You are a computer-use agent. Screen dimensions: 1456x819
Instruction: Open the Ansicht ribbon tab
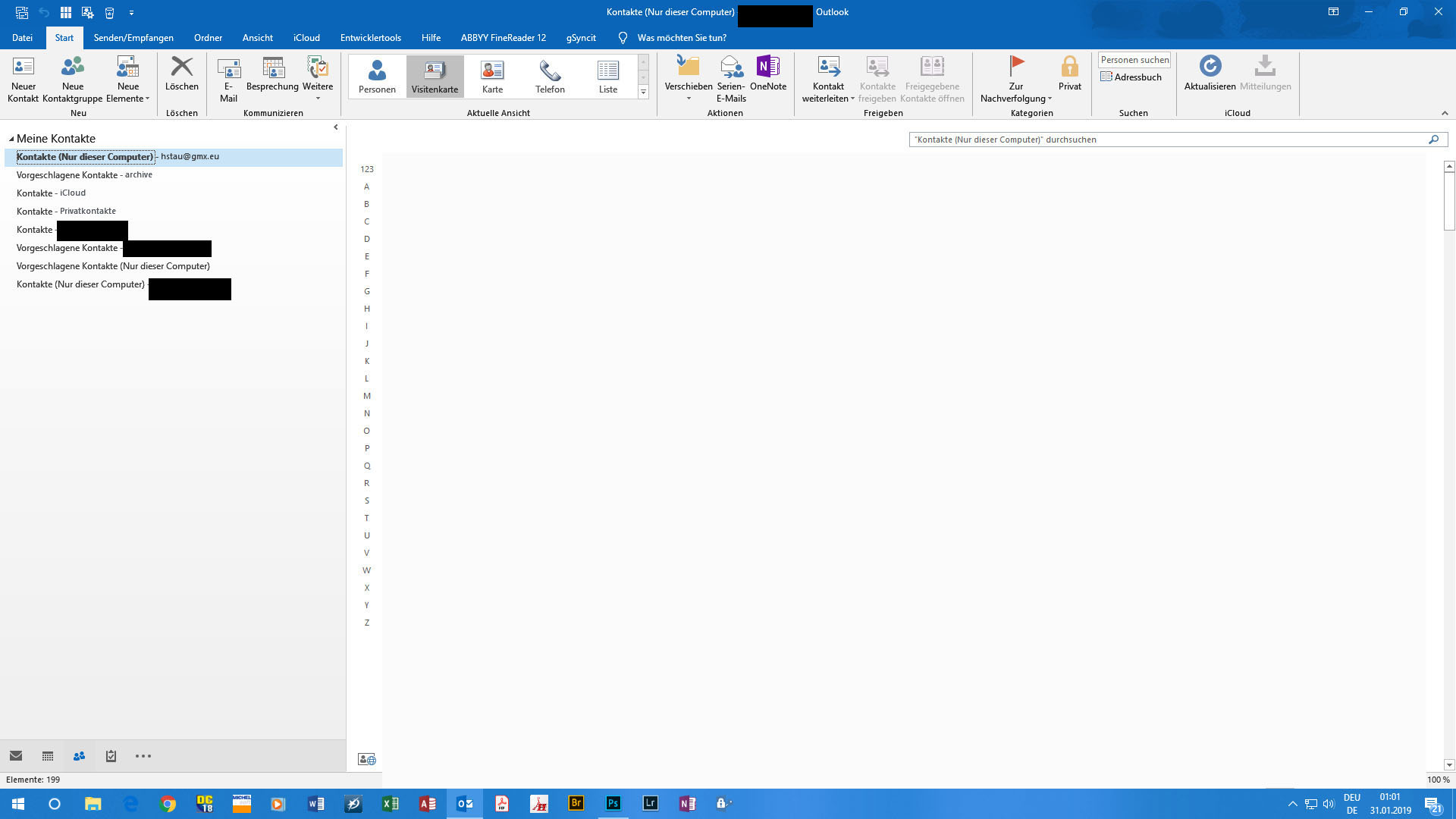click(257, 38)
